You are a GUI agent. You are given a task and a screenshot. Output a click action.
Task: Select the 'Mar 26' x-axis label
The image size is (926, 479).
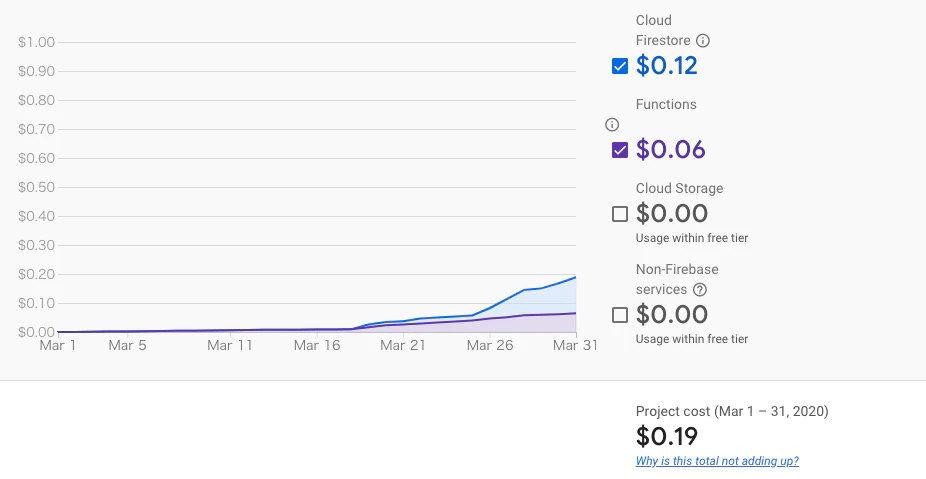coord(490,346)
